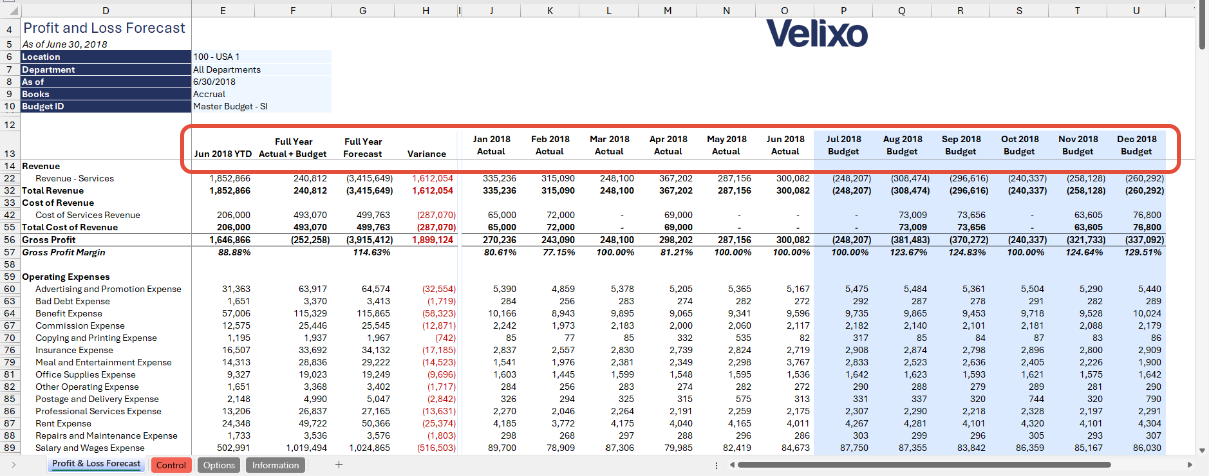Click the vertical scrollbar down arrow

point(1201,450)
